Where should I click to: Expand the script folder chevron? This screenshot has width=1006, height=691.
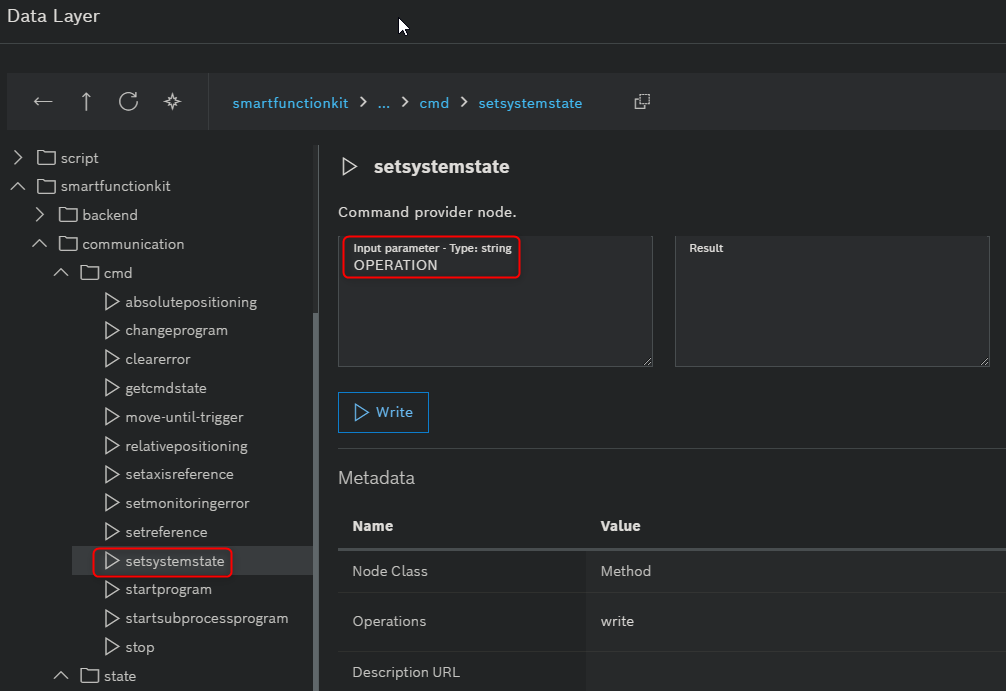(x=17, y=158)
